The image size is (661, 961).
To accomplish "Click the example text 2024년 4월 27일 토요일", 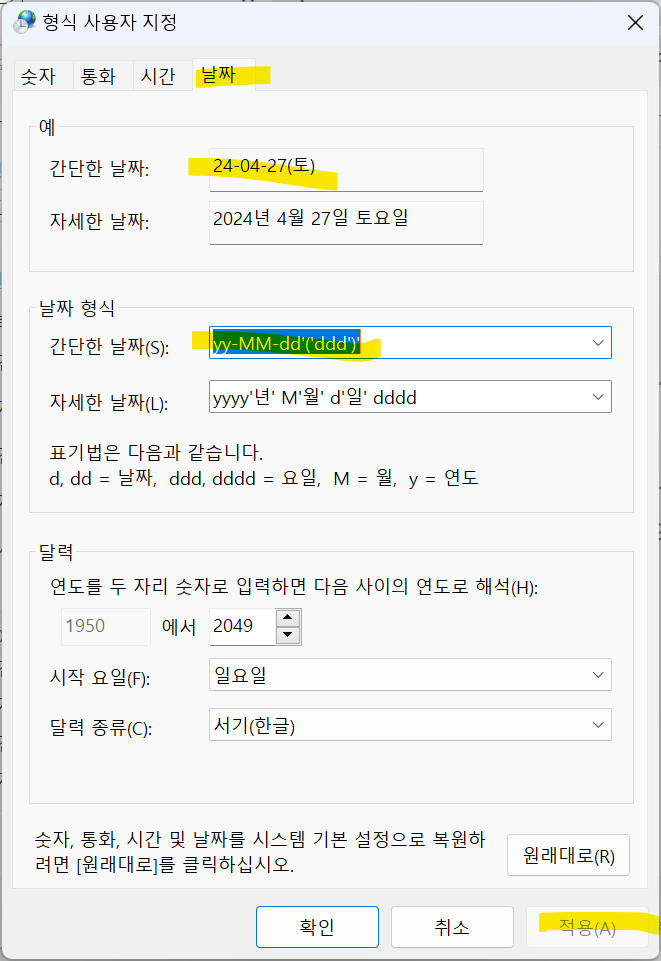I will coord(311,218).
